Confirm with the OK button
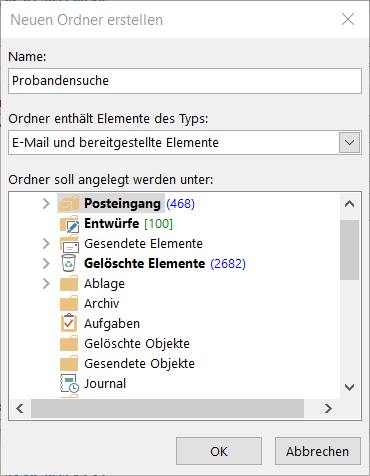 coord(219,451)
